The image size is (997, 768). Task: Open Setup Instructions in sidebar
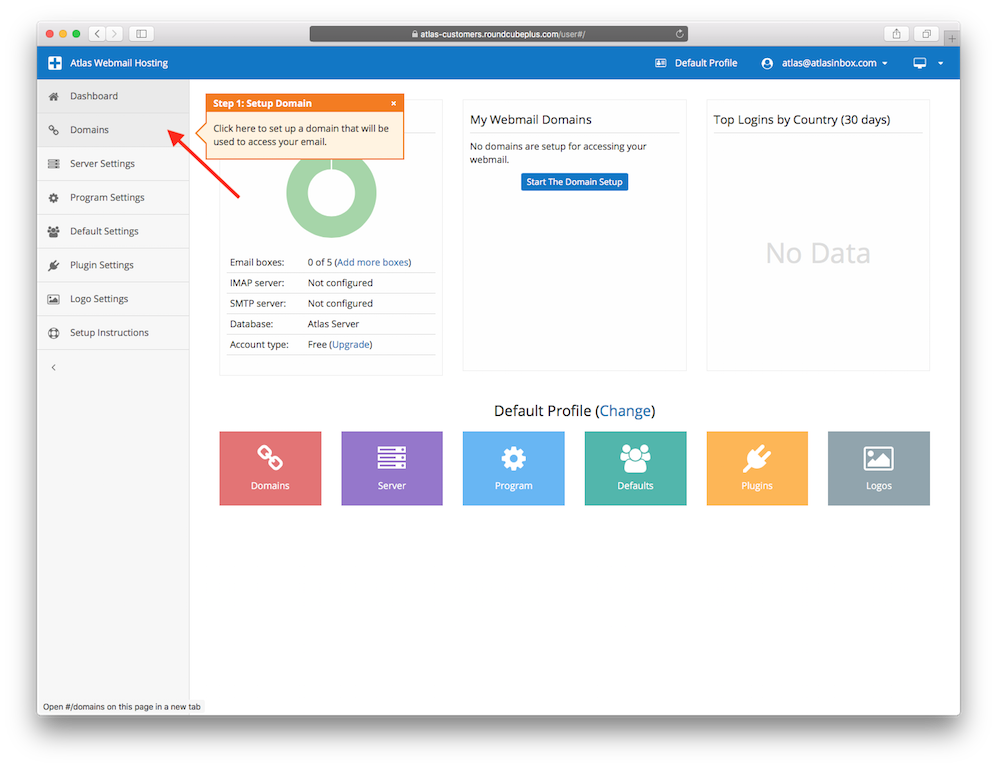tap(113, 333)
